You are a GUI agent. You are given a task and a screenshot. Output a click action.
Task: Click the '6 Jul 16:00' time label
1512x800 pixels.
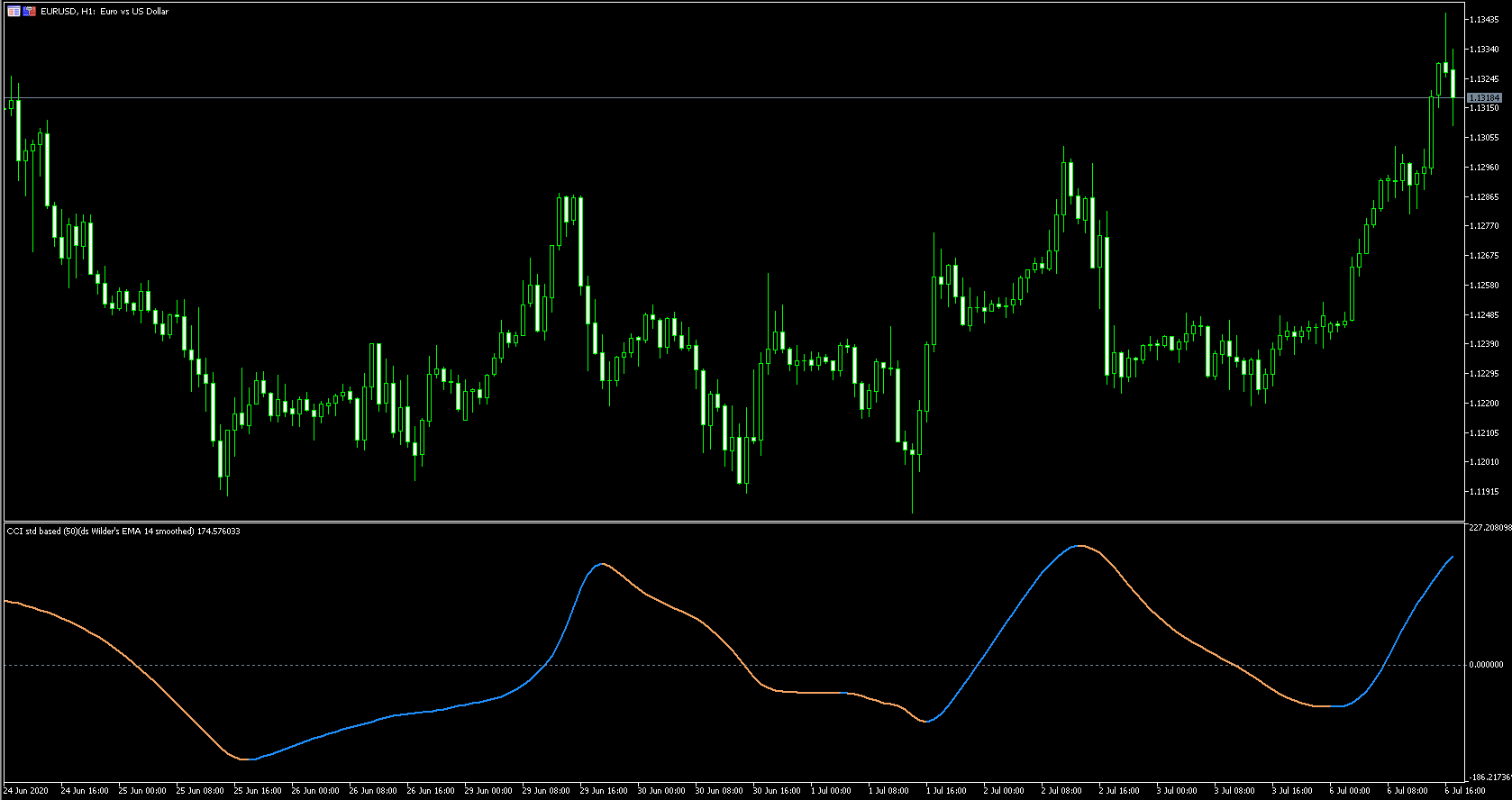click(1465, 791)
